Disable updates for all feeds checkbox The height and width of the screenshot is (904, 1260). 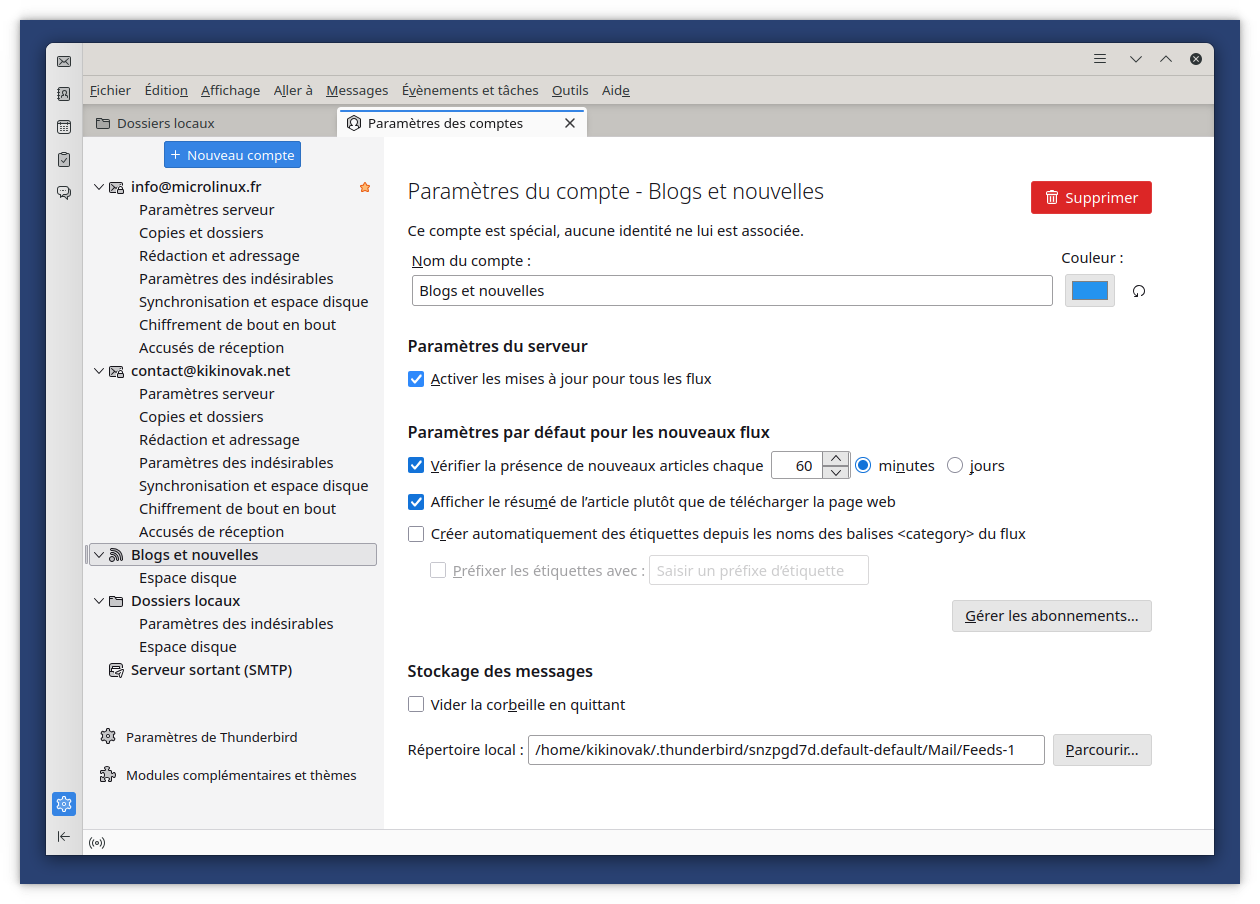click(x=417, y=379)
